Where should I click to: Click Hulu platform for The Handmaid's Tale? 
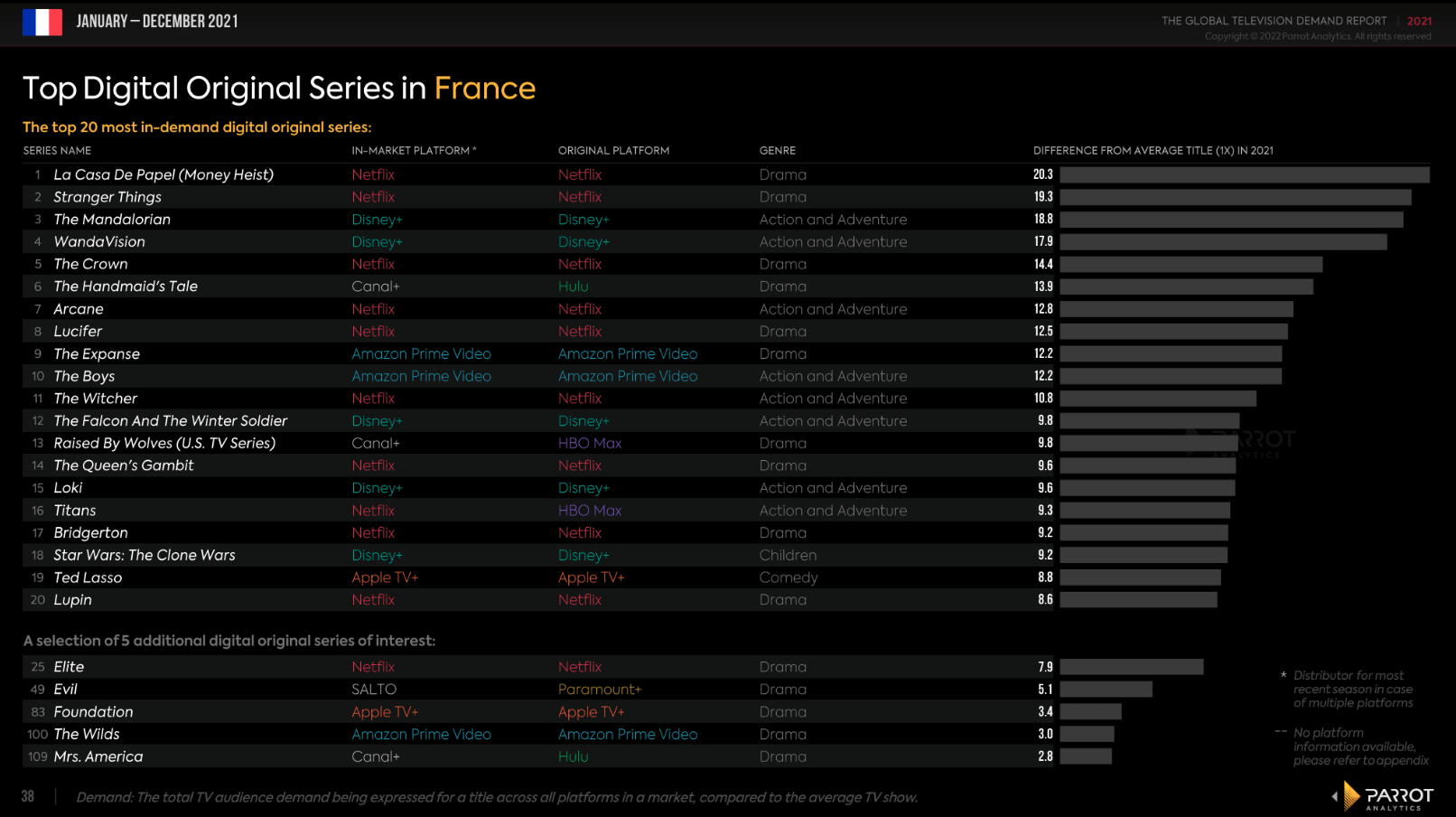point(573,286)
